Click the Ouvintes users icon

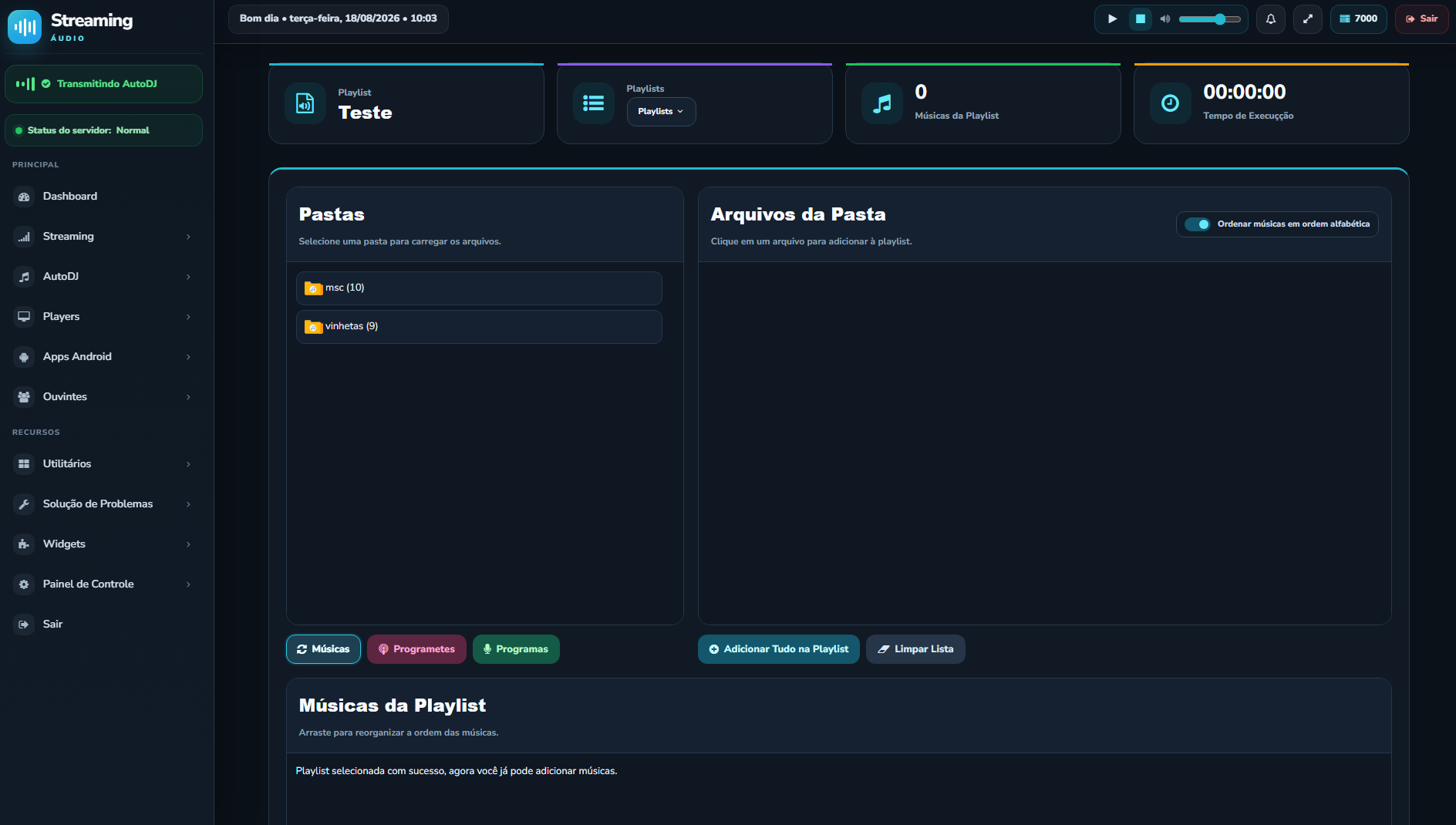tap(24, 397)
